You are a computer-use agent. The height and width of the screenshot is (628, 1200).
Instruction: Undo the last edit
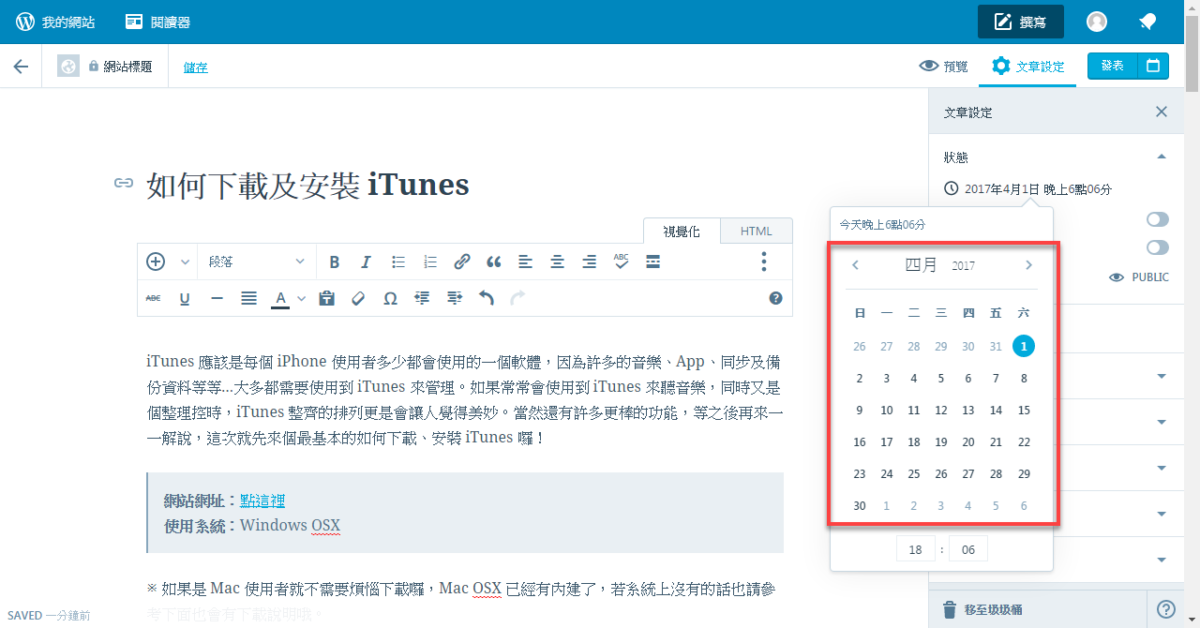pyautogui.click(x=486, y=298)
